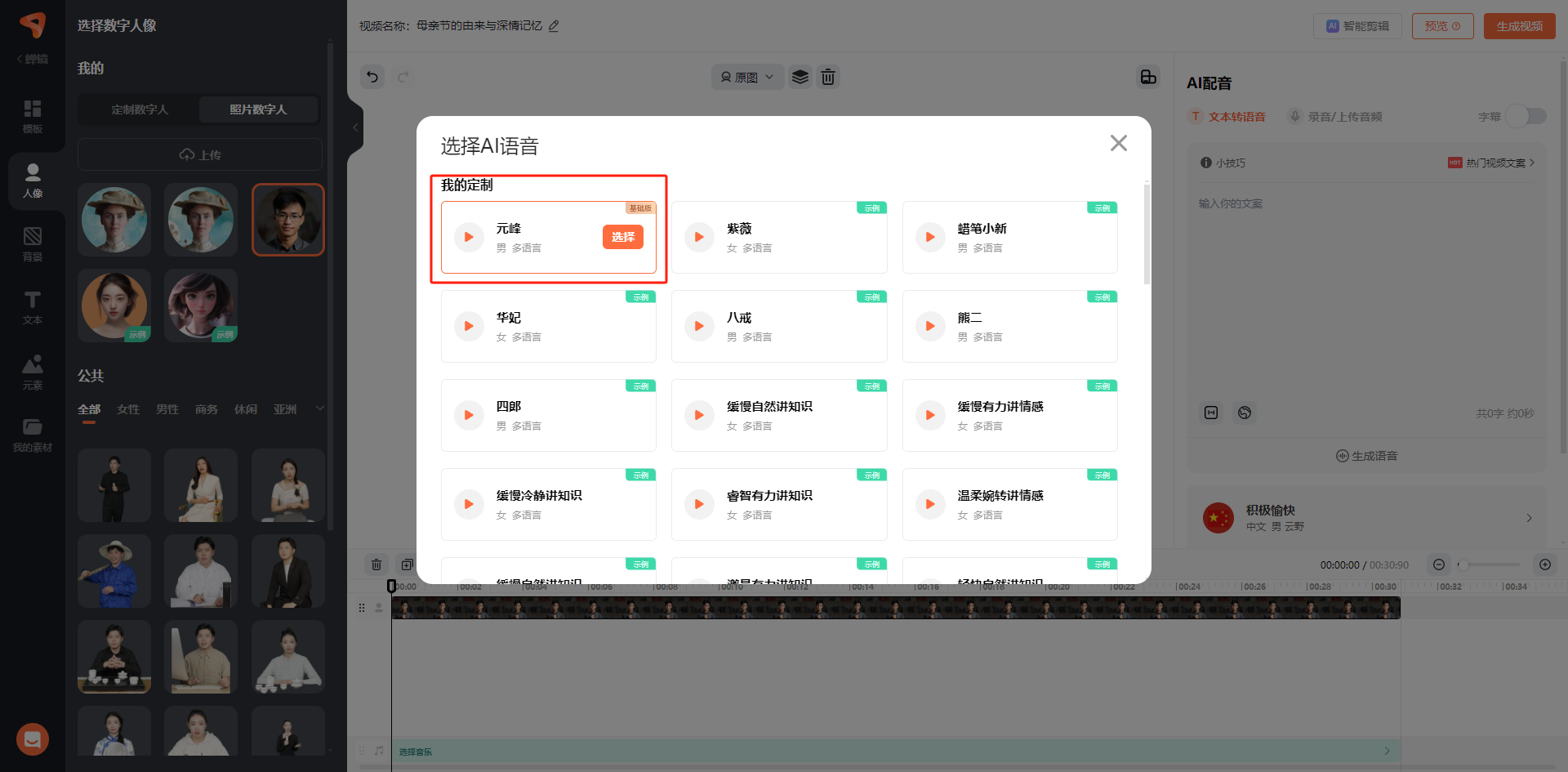1568x772 pixels.
Task: Play the 温柔婉转讲情感 voice sample
Action: [930, 504]
